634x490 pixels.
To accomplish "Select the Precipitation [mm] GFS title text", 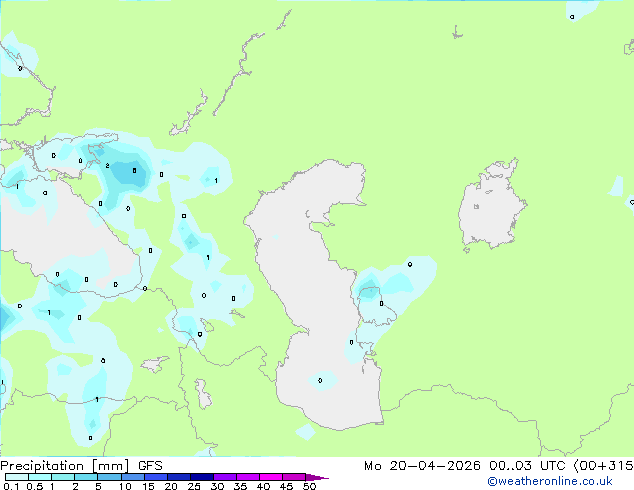I will [81, 466].
